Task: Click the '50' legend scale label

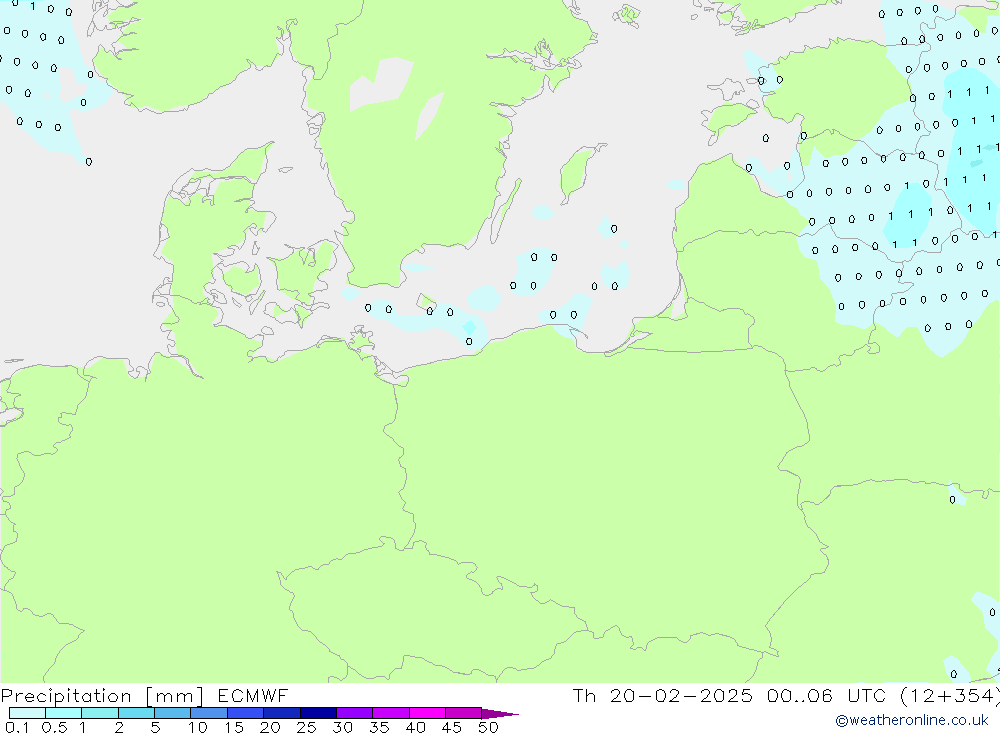Action: click(489, 727)
